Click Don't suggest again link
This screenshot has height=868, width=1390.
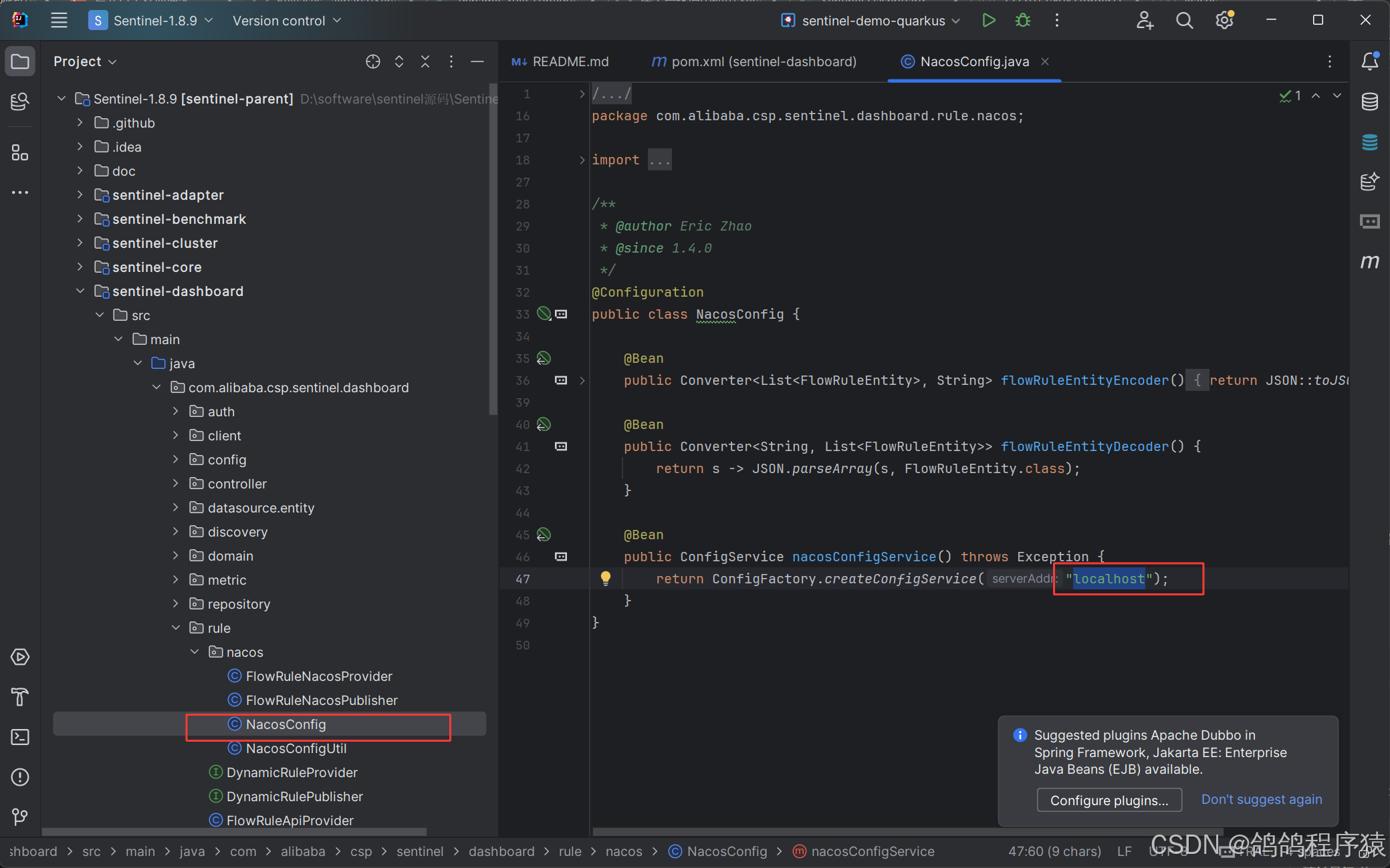pyautogui.click(x=1261, y=799)
